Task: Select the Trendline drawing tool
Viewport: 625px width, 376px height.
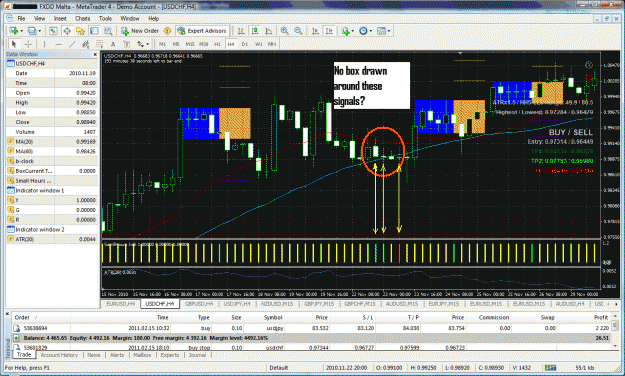Action: click(72, 44)
